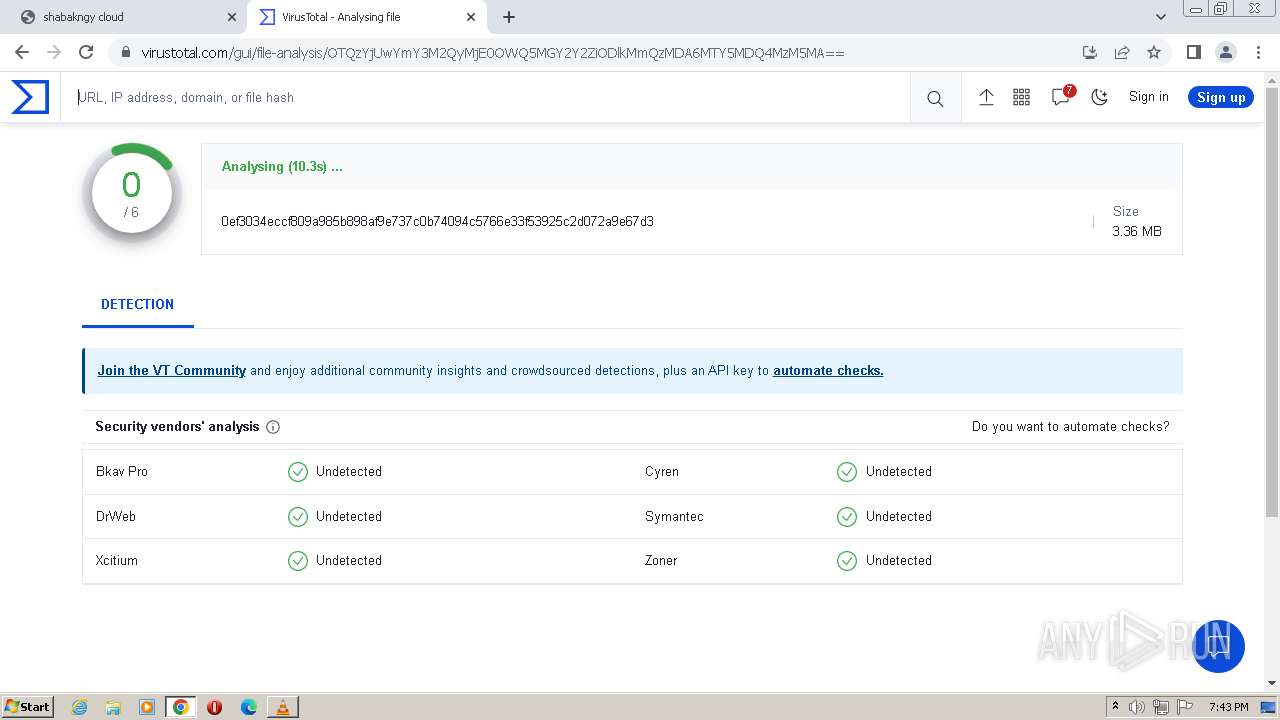The image size is (1280, 720).
Task: Go forward in browser
Action: coord(54,52)
